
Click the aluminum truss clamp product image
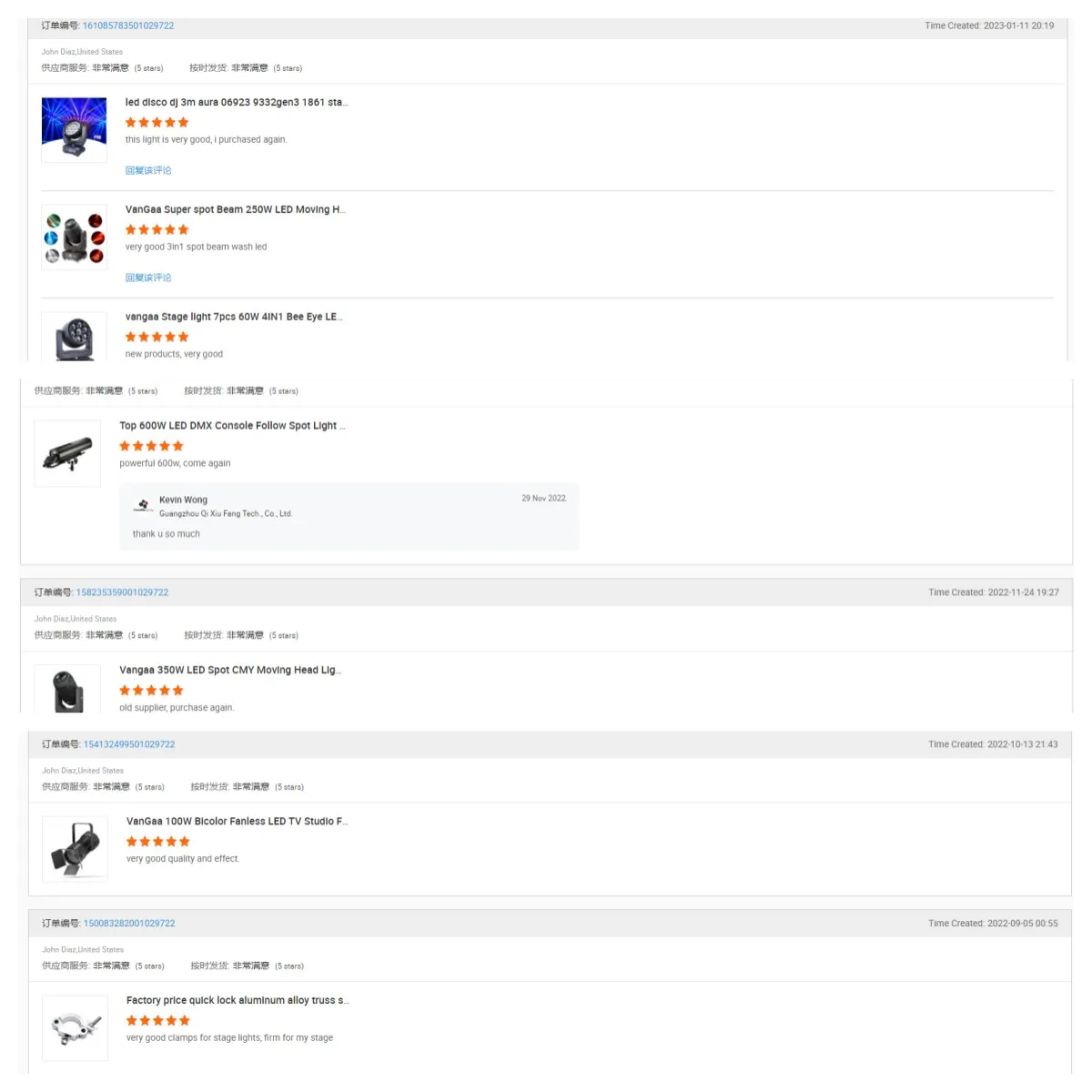click(76, 1027)
